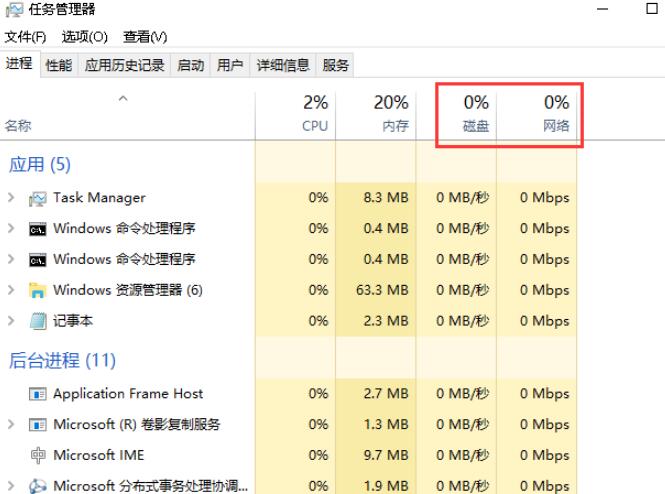Click the Task Manager process icon
This screenshot has width=665, height=494.
pos(37,198)
